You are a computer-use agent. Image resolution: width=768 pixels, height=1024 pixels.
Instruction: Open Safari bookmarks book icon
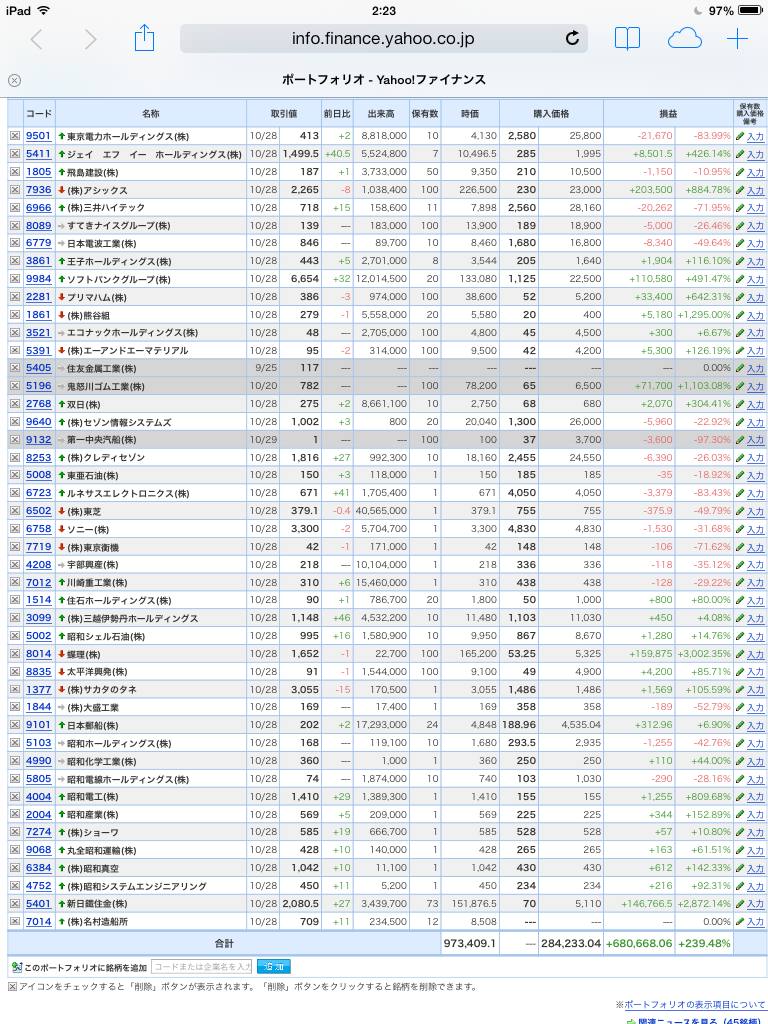[627, 39]
